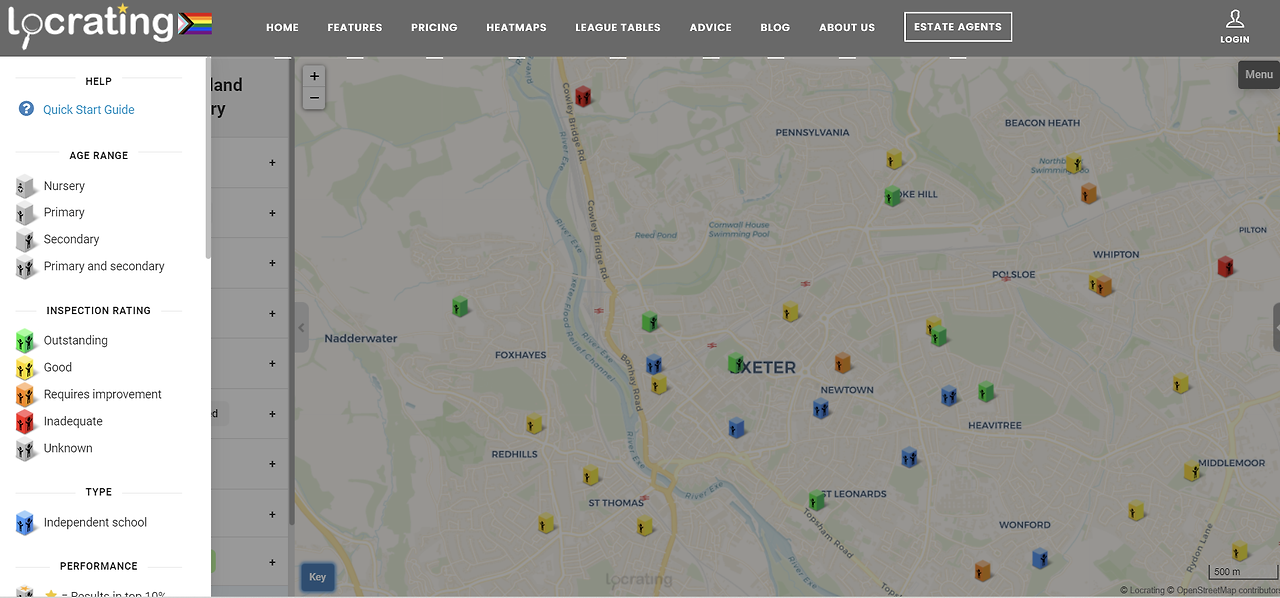Select the Nursery age range icon
Screen dimensions: 1280x598
26,186
